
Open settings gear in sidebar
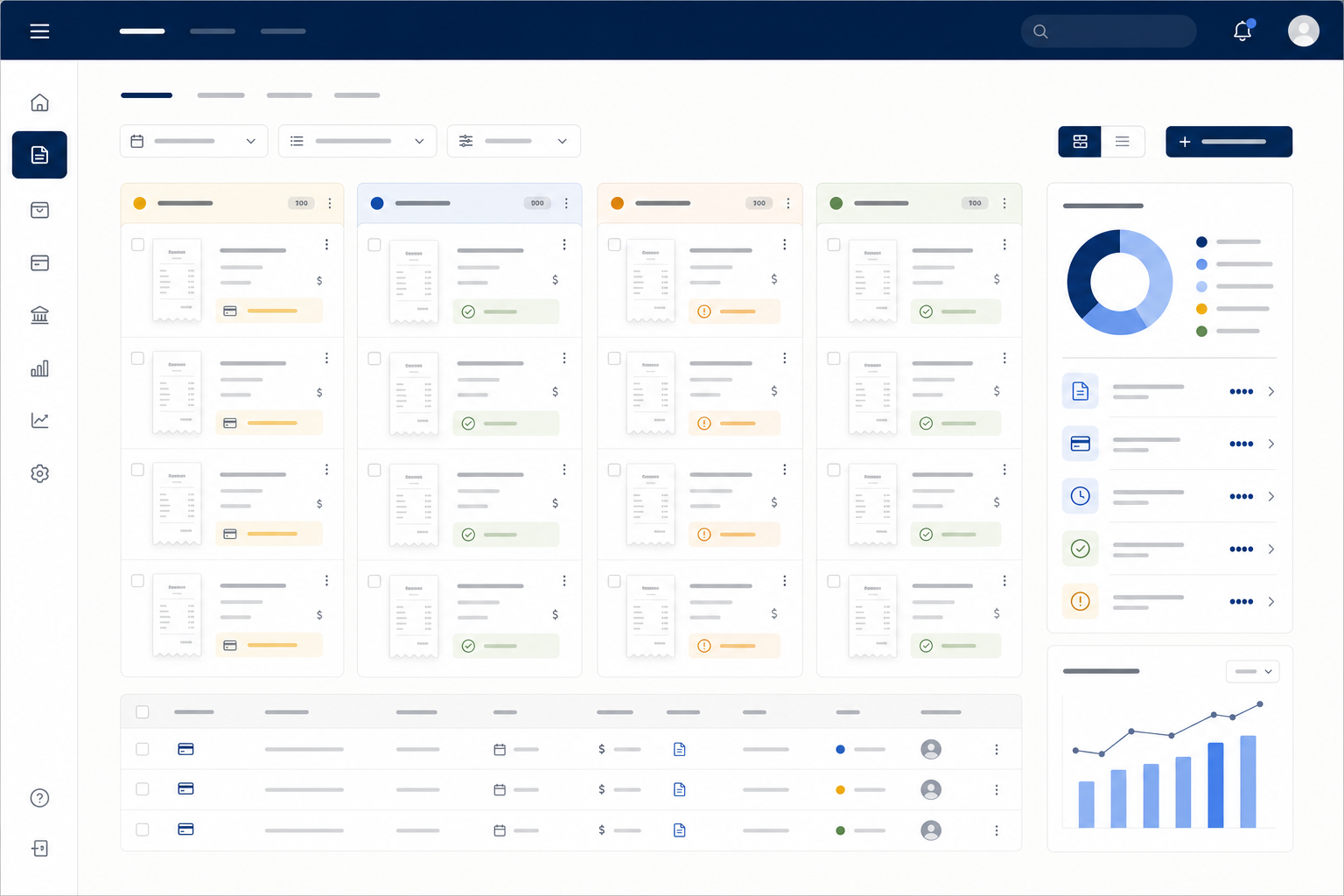tap(39, 473)
